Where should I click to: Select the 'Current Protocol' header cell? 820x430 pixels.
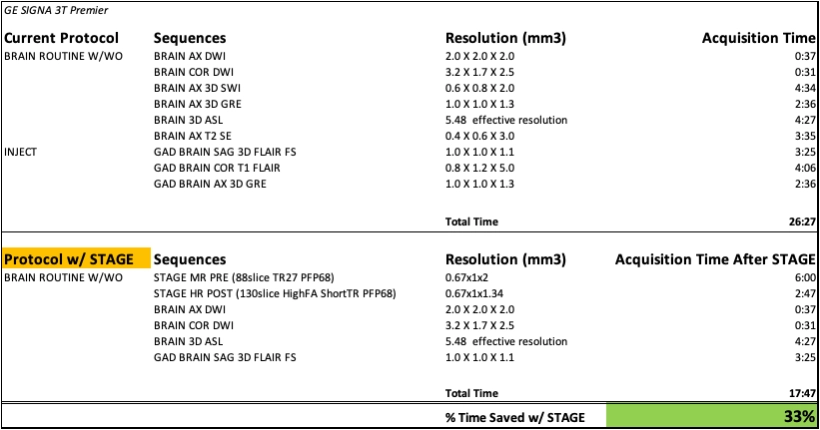62,38
